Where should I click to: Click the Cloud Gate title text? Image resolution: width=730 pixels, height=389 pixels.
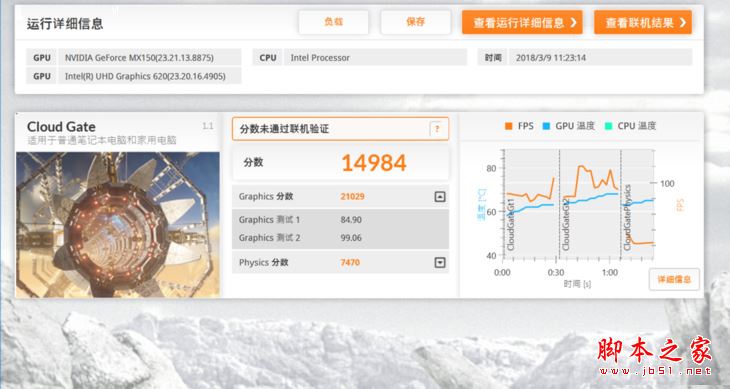[61, 127]
